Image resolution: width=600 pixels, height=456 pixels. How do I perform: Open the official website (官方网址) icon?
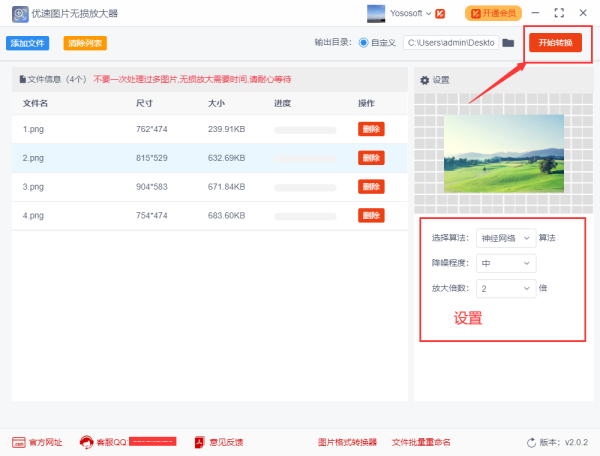(x=19, y=442)
